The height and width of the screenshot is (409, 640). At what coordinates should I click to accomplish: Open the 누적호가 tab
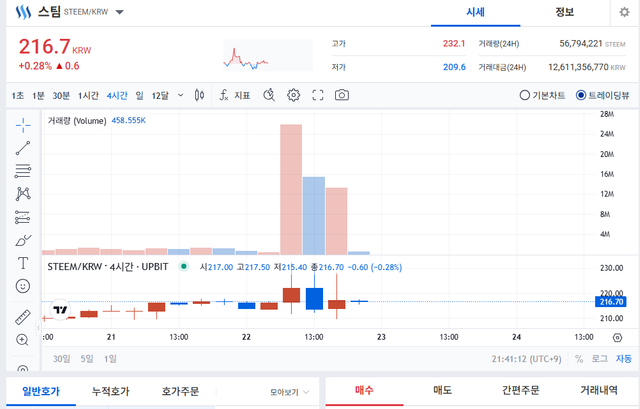tap(111, 391)
